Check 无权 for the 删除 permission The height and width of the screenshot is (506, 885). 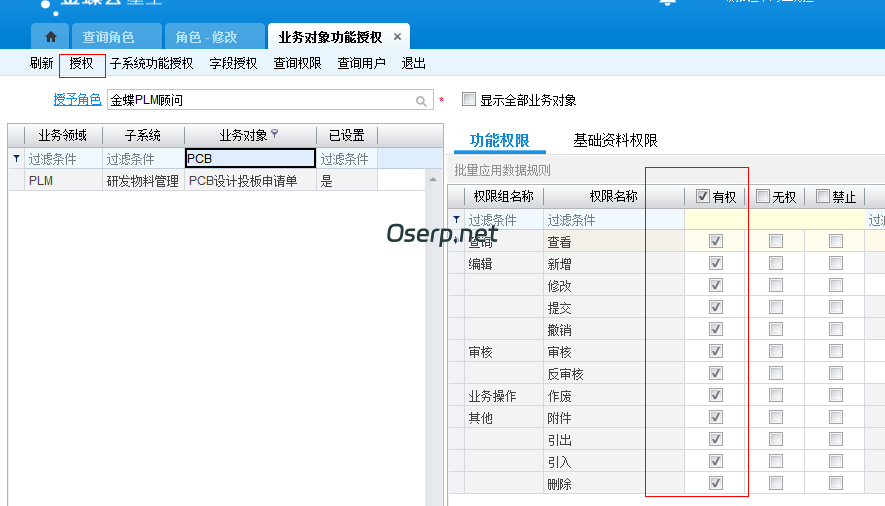coord(776,483)
